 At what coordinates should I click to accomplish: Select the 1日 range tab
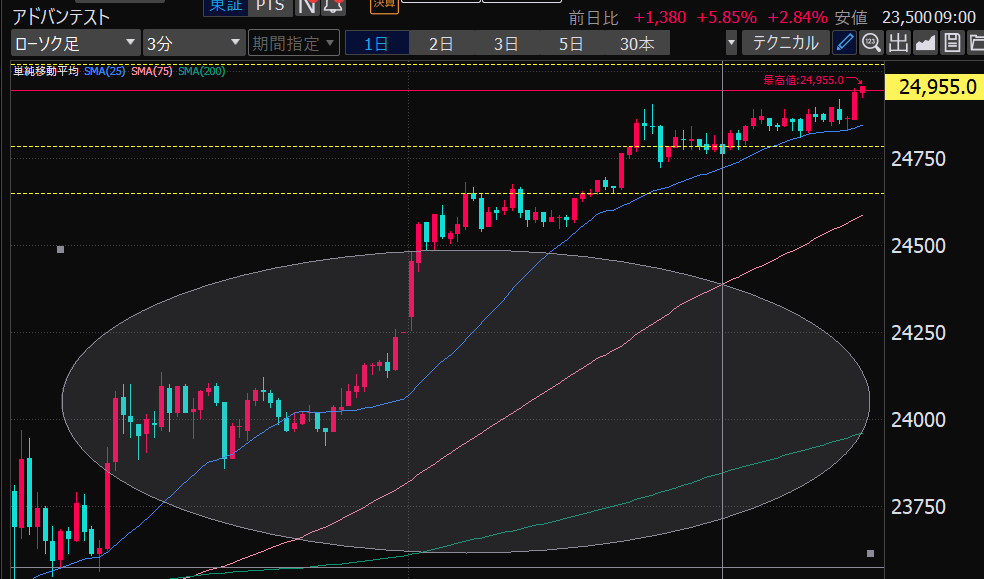coord(376,43)
